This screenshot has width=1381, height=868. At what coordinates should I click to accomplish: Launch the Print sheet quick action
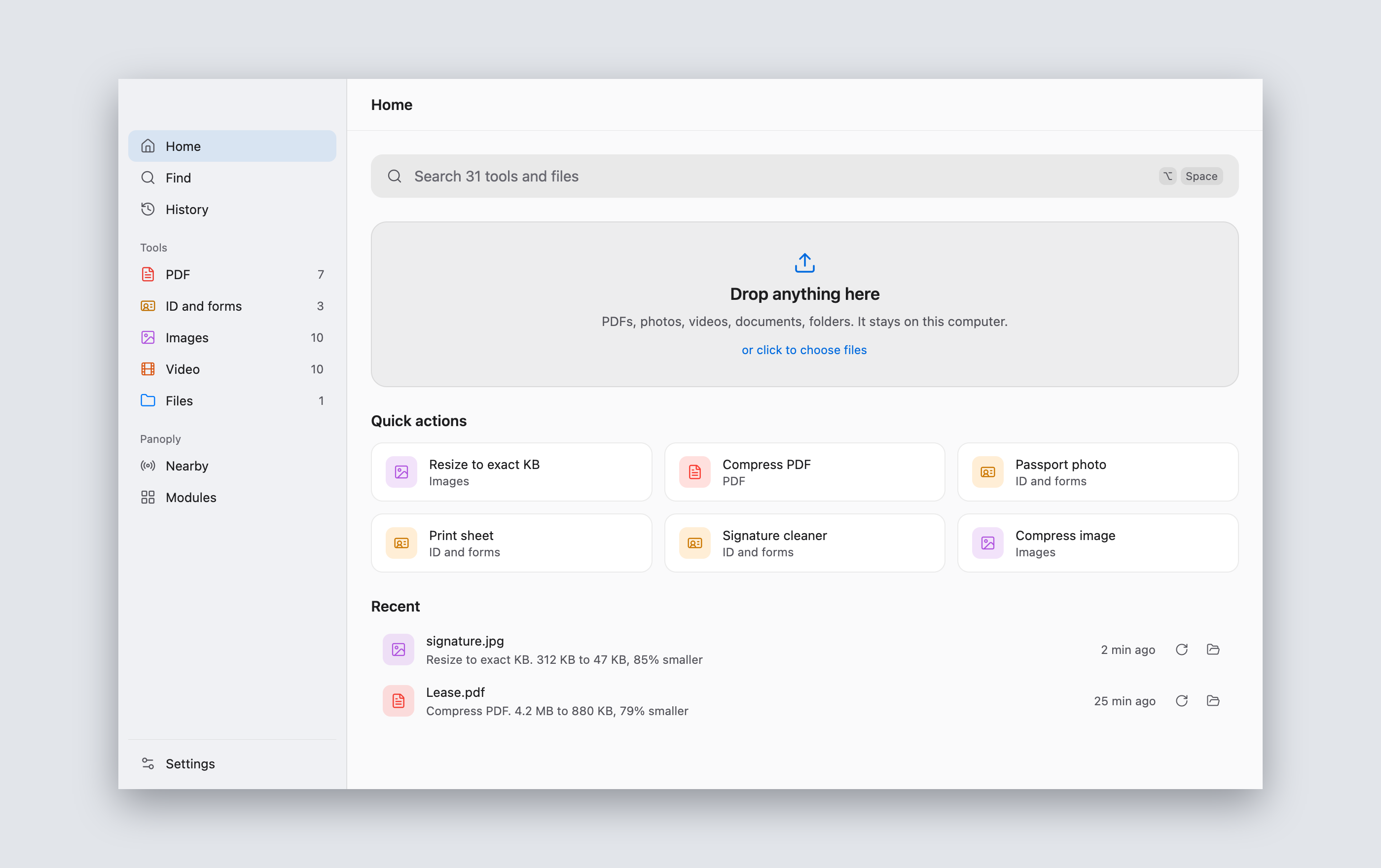[511, 543]
